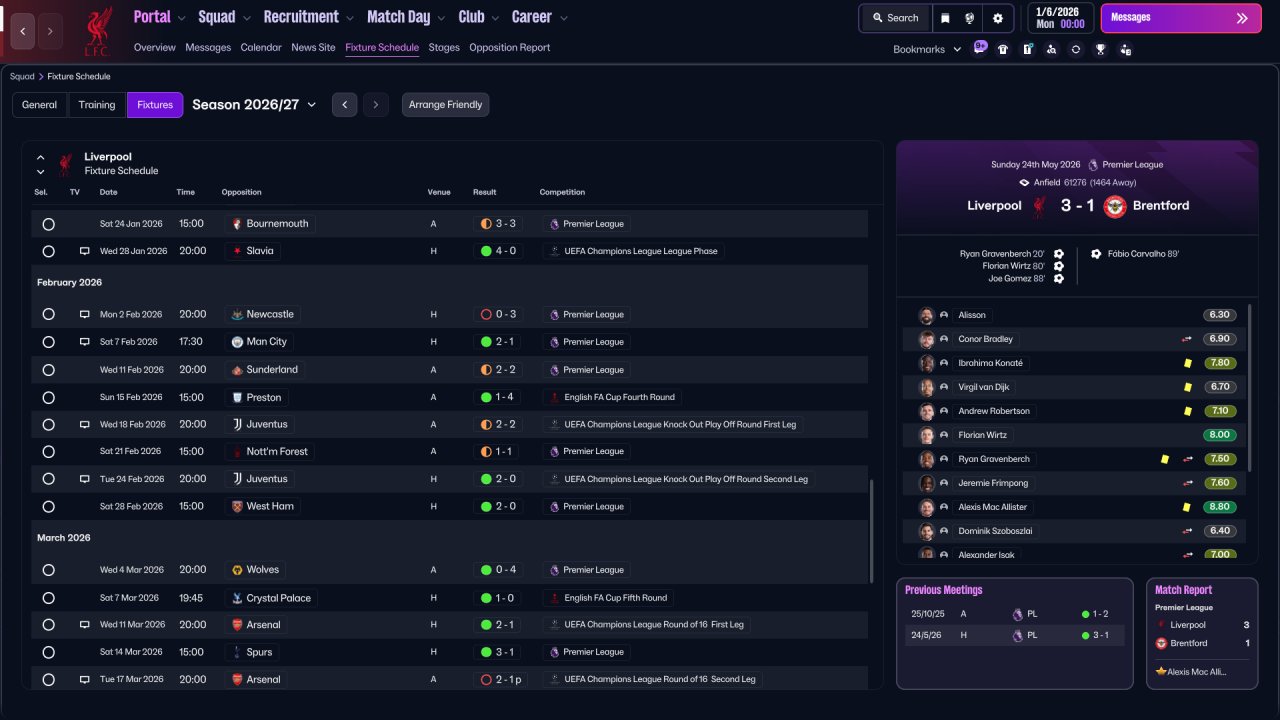This screenshot has width=1280, height=720.
Task: Click the Liverpool crest in match summary
Action: coord(1039,206)
